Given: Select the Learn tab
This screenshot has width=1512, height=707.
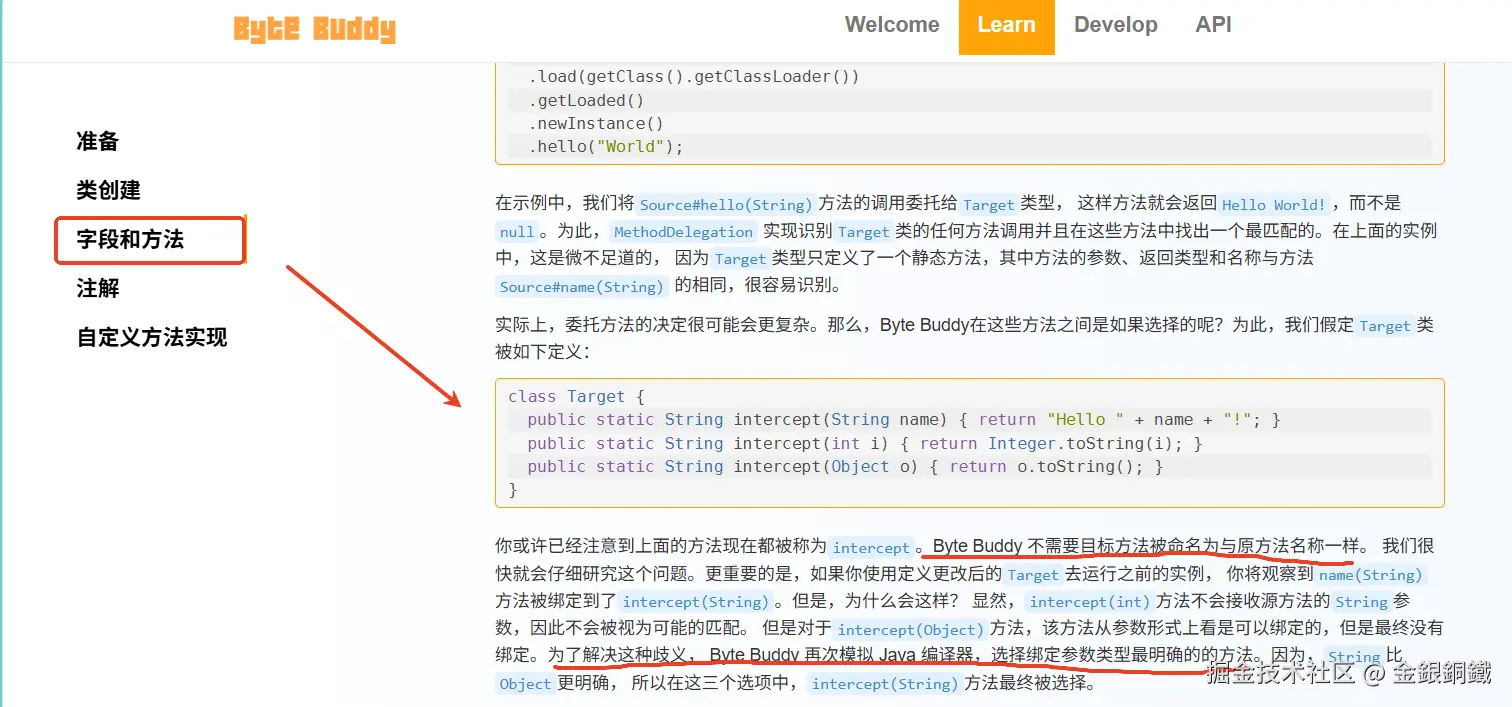Looking at the screenshot, I should click(1006, 26).
